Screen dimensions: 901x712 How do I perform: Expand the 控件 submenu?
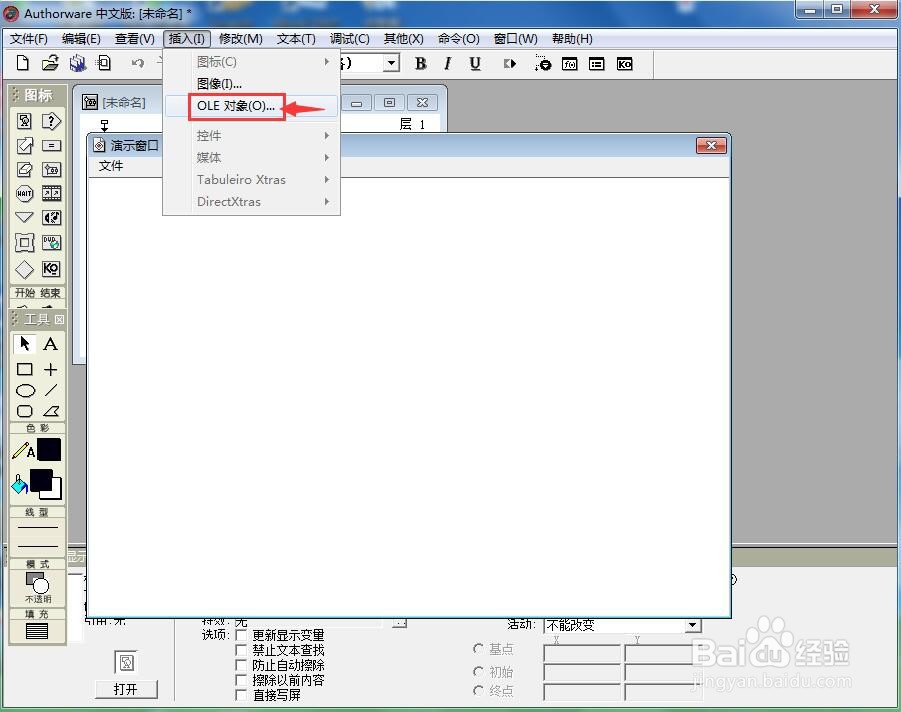pos(251,136)
